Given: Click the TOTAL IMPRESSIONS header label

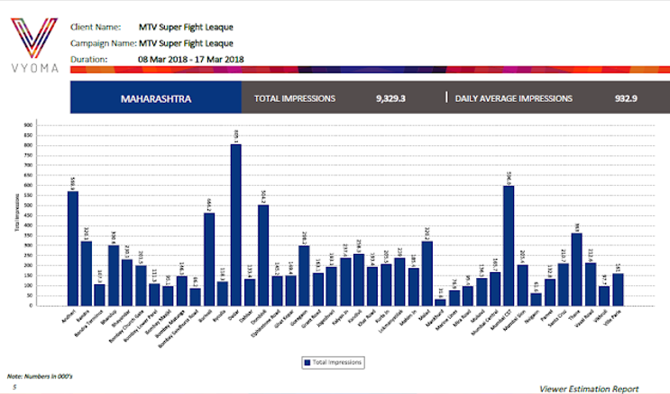Looking at the screenshot, I should pos(295,99).
